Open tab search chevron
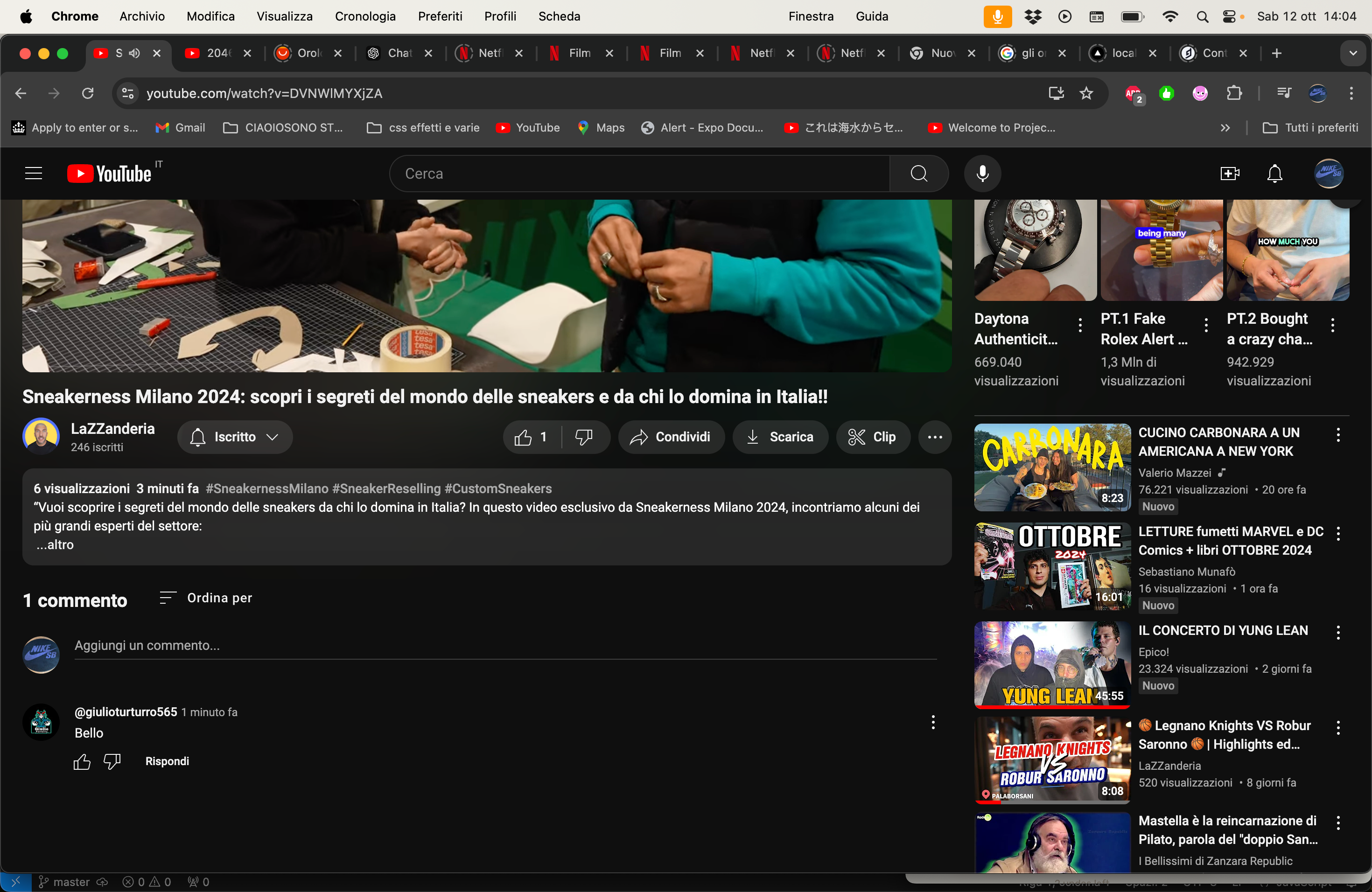The height and width of the screenshot is (892, 1372). 1352,53
